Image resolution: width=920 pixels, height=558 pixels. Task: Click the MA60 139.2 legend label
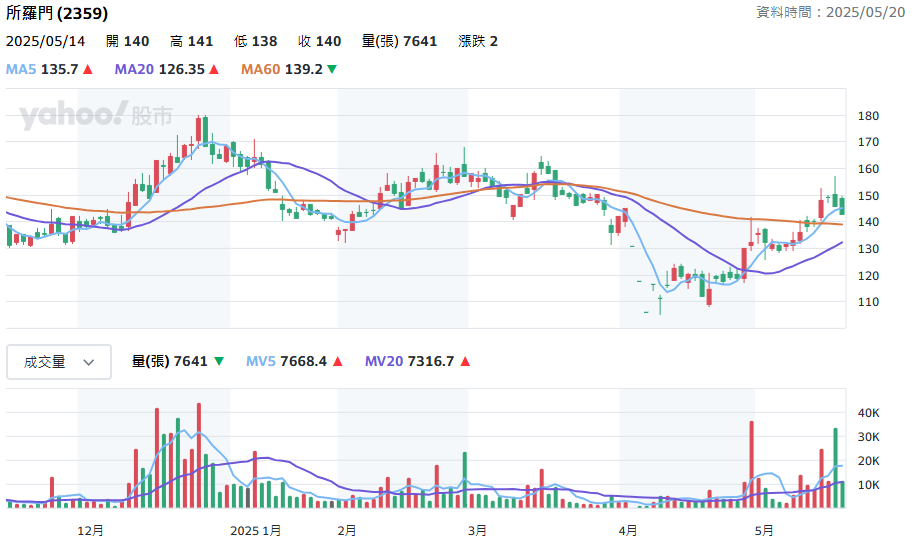click(282, 69)
